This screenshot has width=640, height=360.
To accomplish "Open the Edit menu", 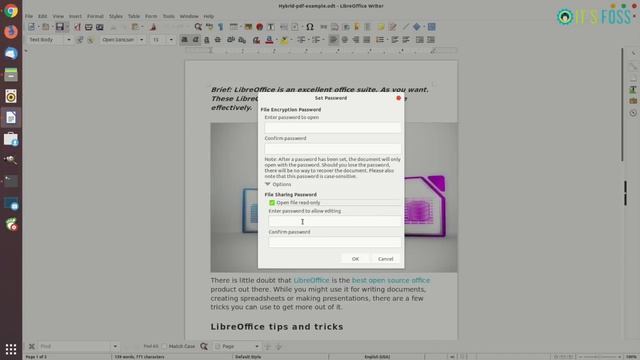I will [x=42, y=16].
